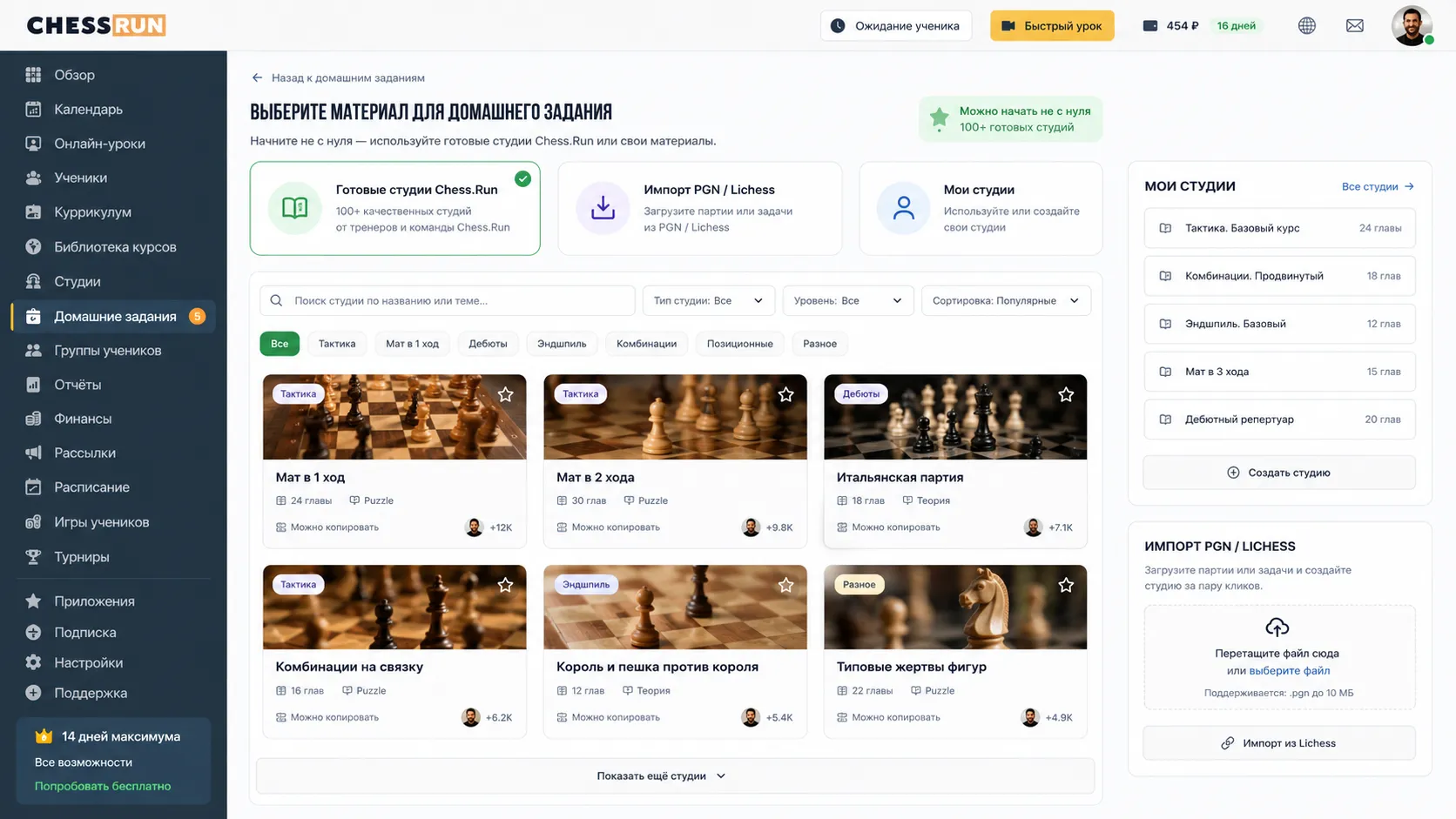
Task: Open the Уровень dropdown
Action: 848,300
